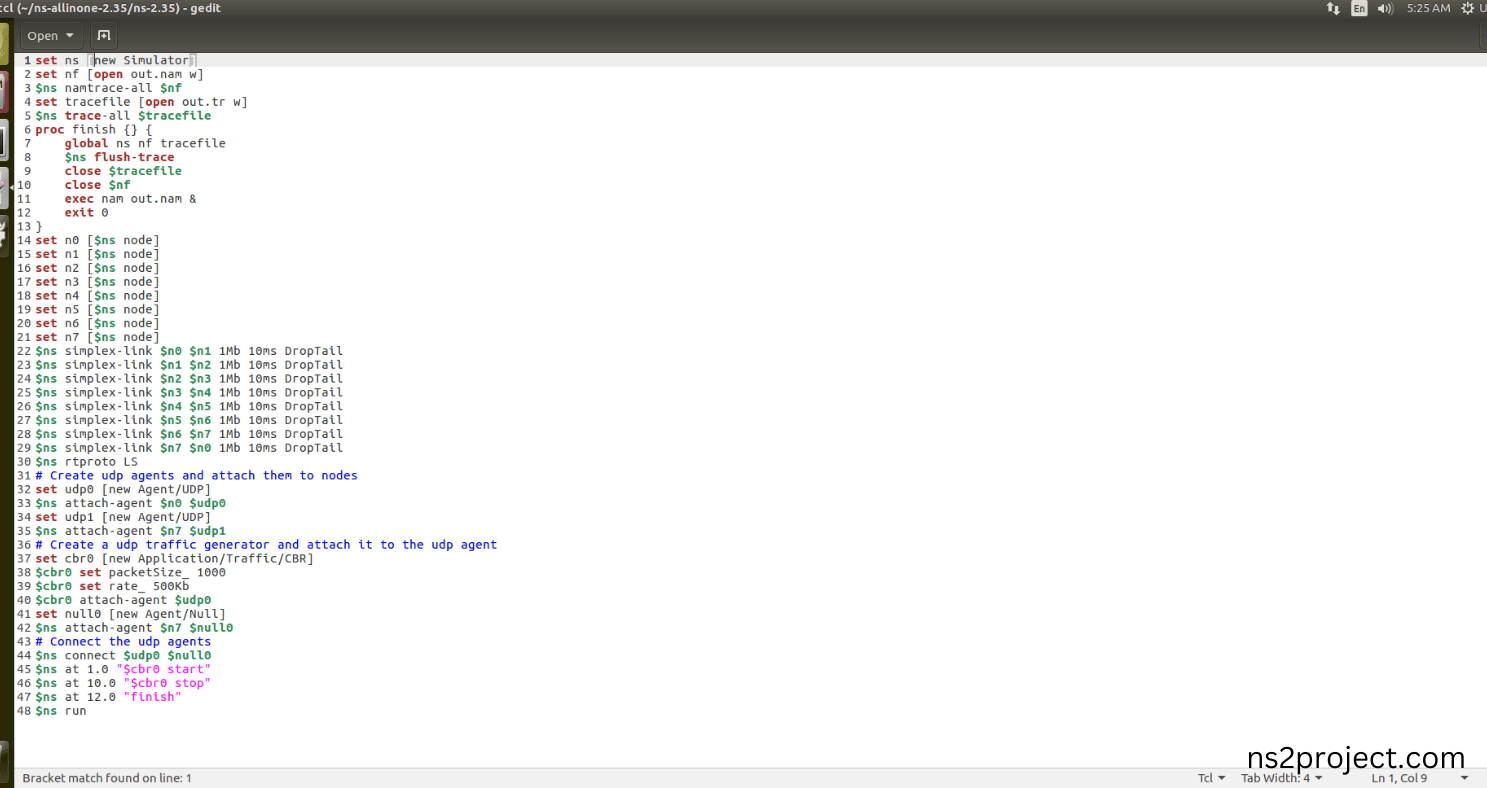Click line '$ns namtrace-all $nf'
The width and height of the screenshot is (1487, 788).
108,88
